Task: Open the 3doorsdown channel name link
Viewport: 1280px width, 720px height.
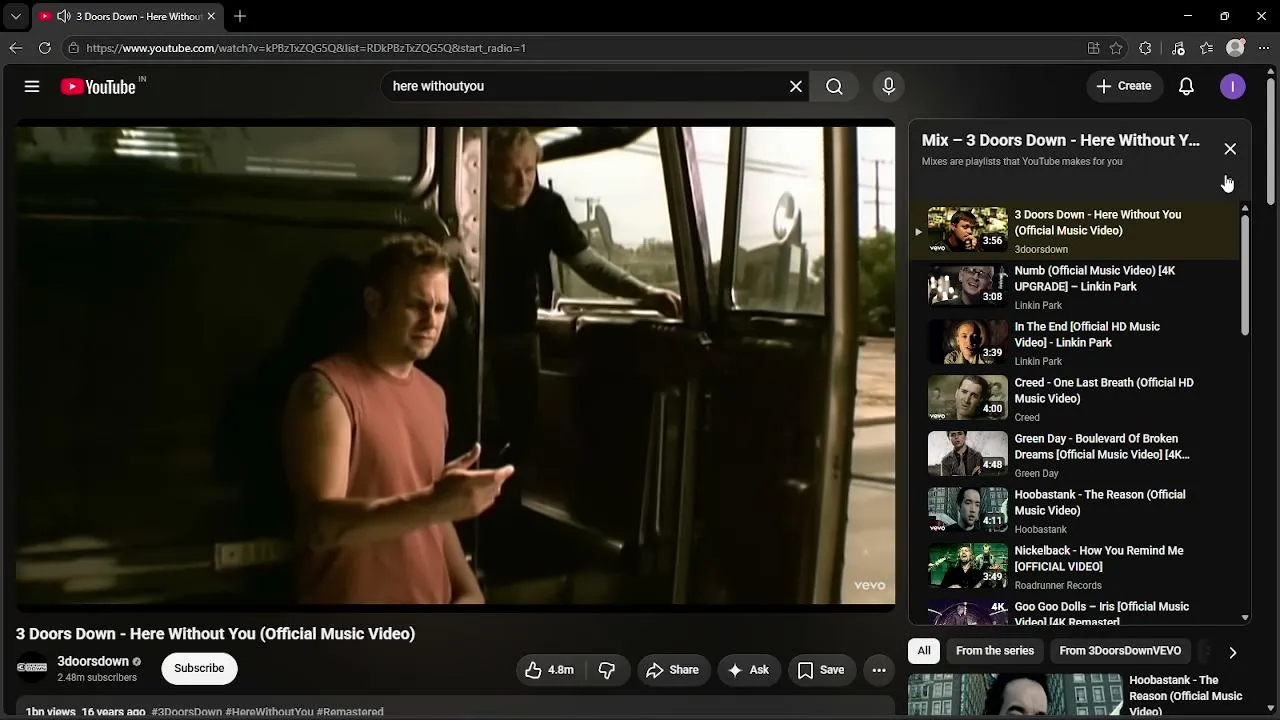Action: [93, 661]
